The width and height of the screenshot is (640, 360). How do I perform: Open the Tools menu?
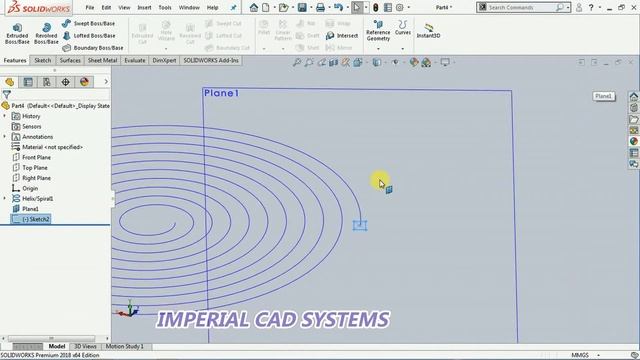click(x=165, y=7)
